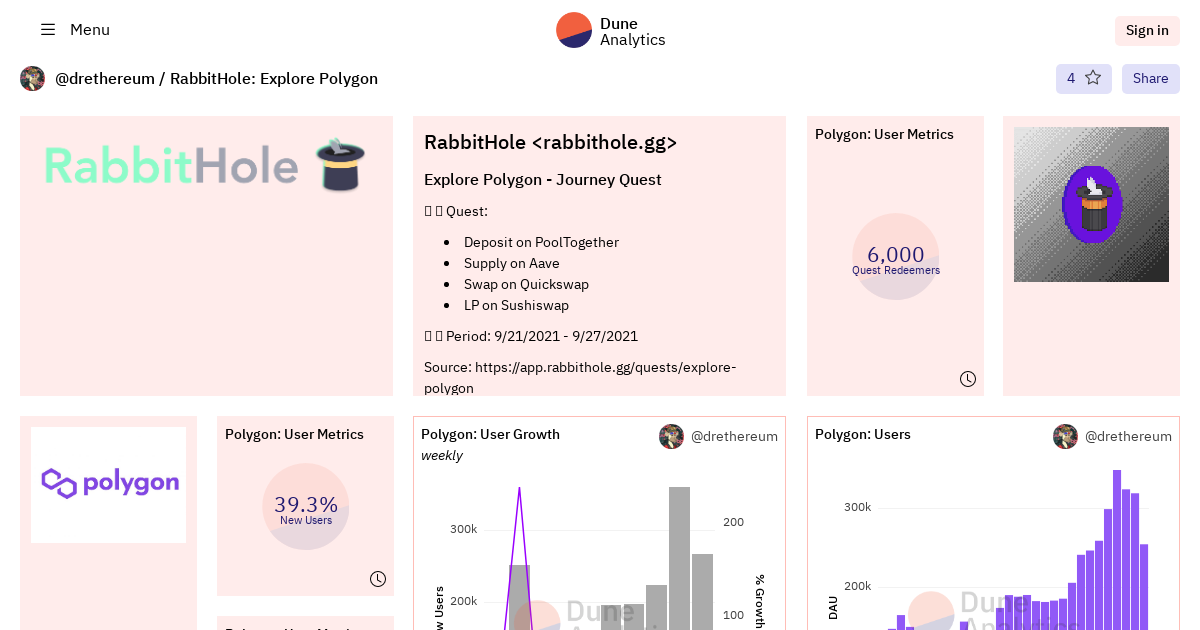Click the 6,000 Quest Redeemers counter
This screenshot has height=630, width=1200.
click(896, 257)
